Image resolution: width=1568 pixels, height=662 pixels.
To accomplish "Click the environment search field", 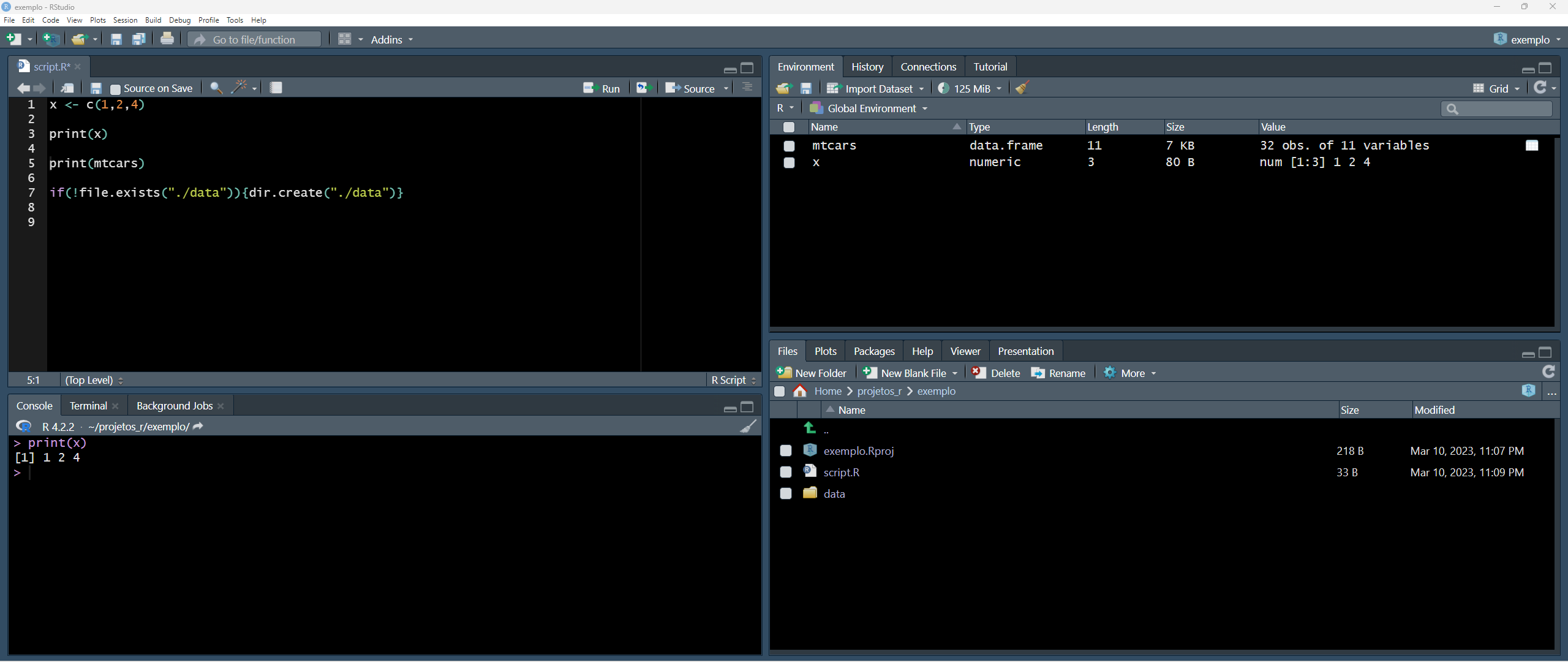I will click(x=1496, y=108).
